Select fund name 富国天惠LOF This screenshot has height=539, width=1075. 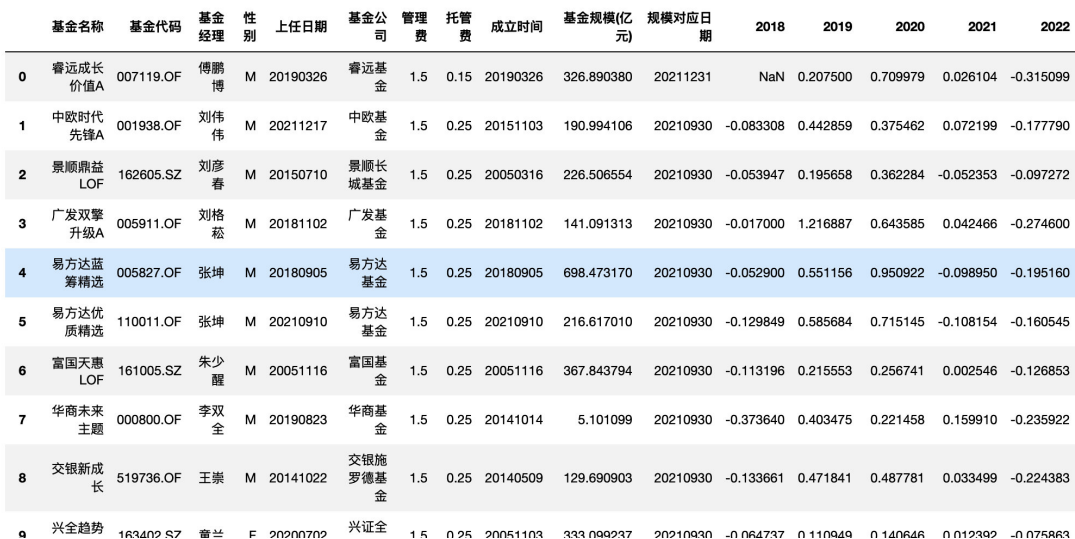click(x=77, y=370)
